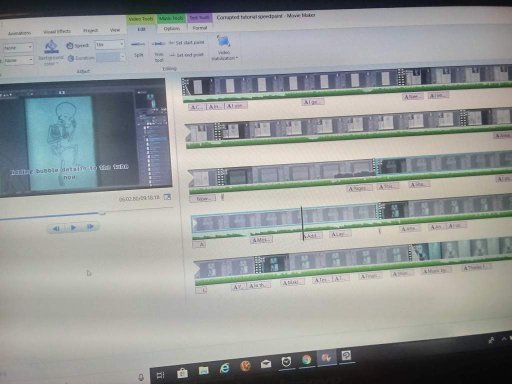Step to previous frame in preview

(x=56, y=228)
